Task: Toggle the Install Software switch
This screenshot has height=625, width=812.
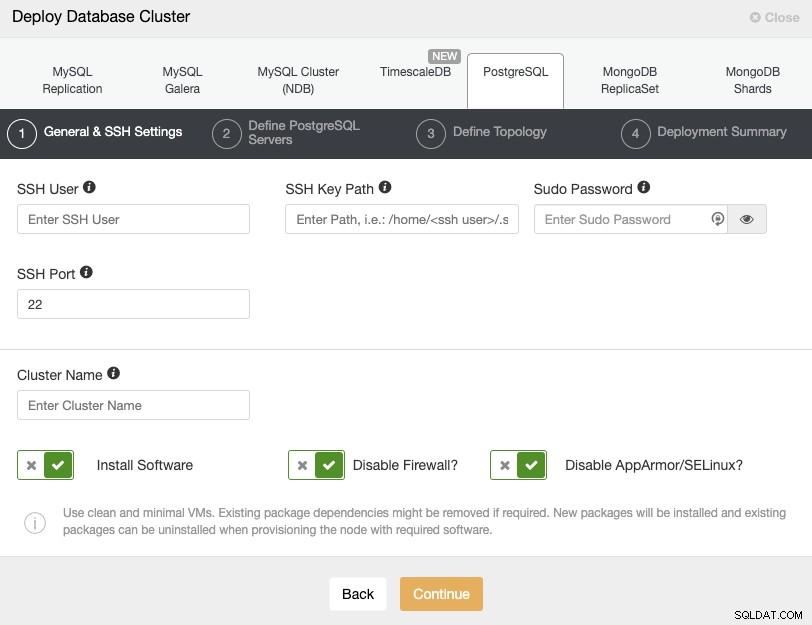Action: tap(46, 465)
